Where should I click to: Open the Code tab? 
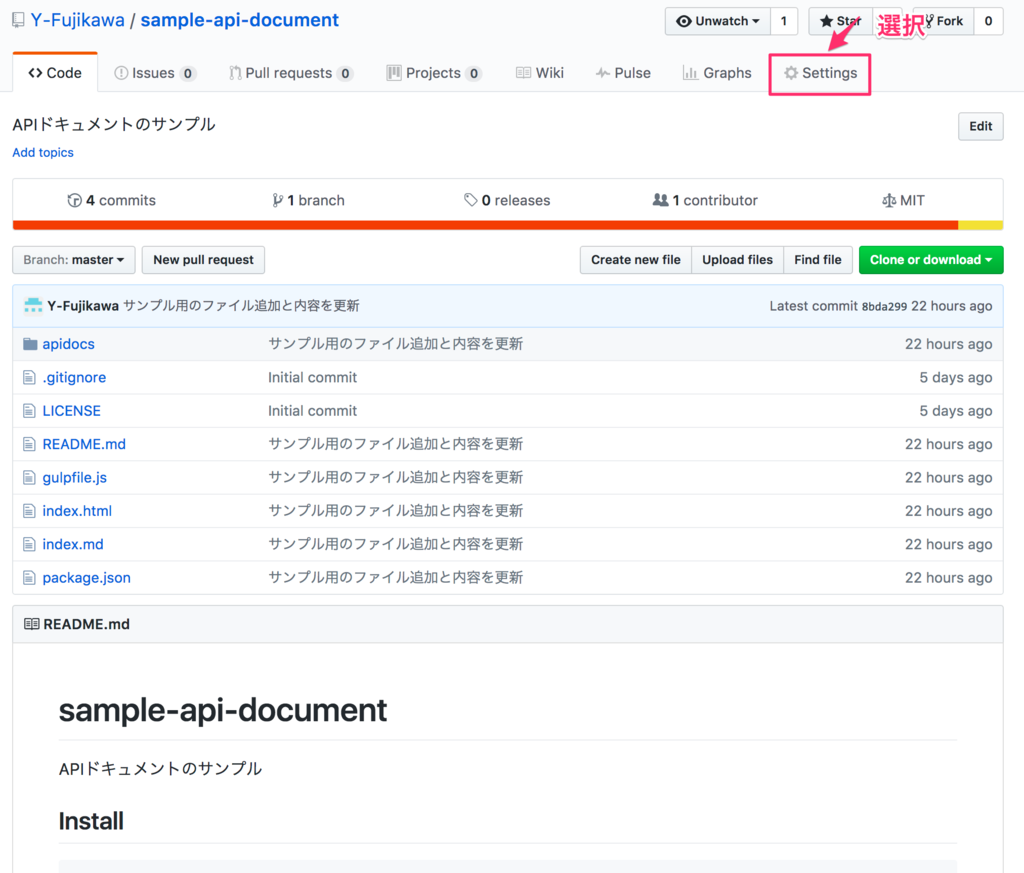coord(55,72)
